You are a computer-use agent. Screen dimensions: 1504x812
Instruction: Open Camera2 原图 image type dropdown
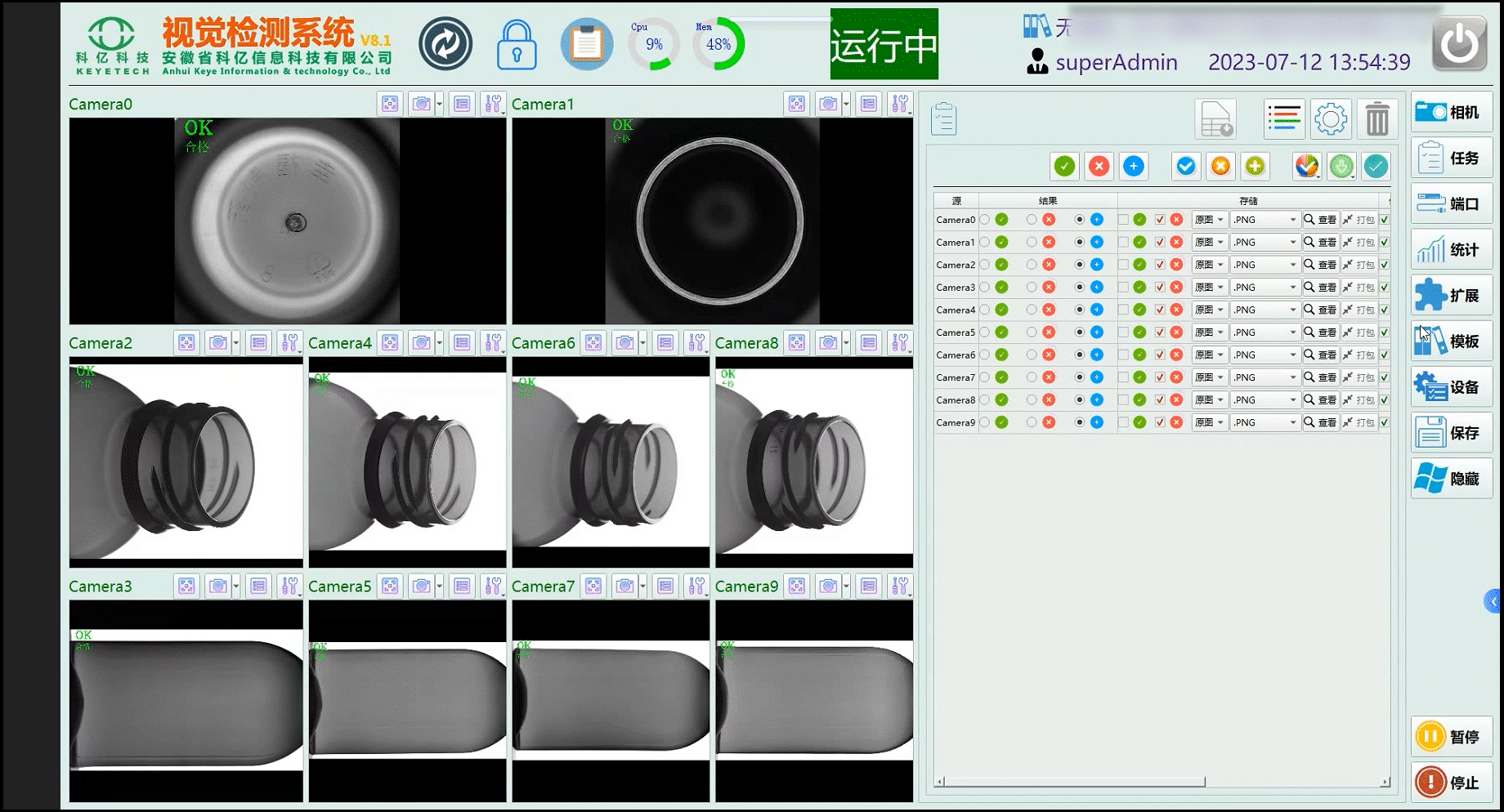1220,265
